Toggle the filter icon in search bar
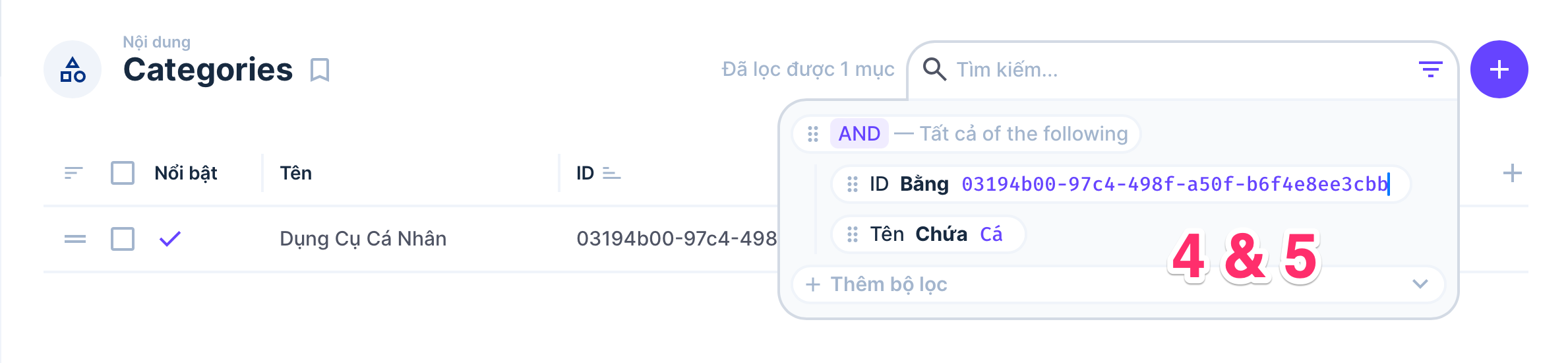This screenshot has width=1568, height=363. 1430,69
